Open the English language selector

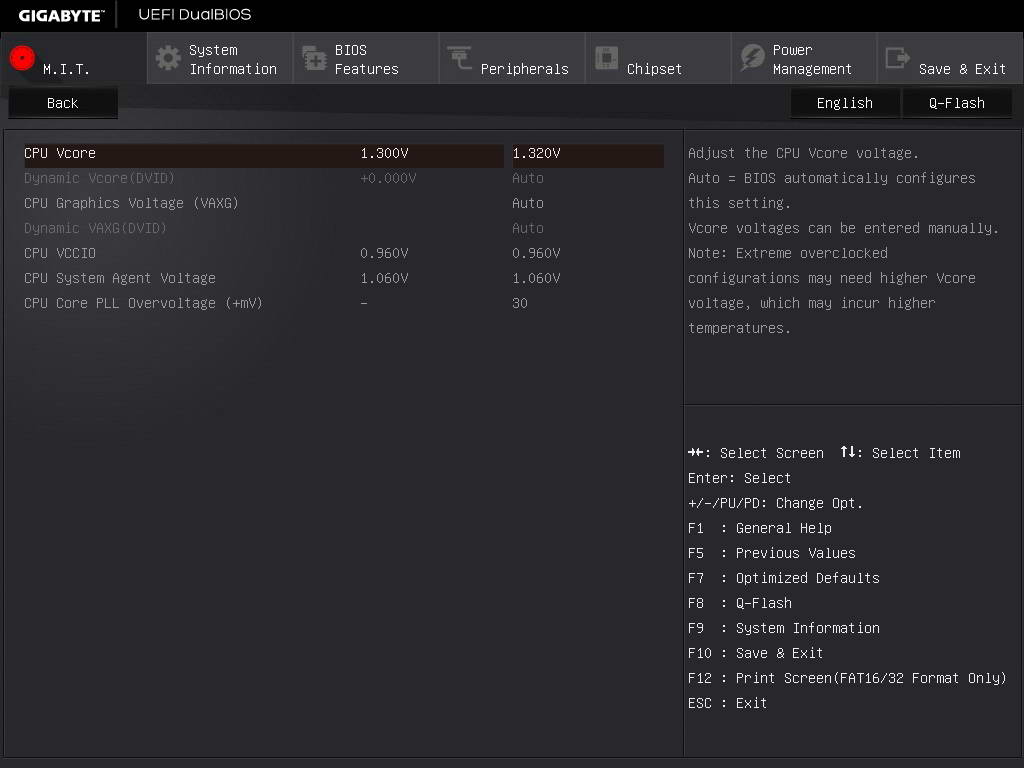tap(845, 103)
